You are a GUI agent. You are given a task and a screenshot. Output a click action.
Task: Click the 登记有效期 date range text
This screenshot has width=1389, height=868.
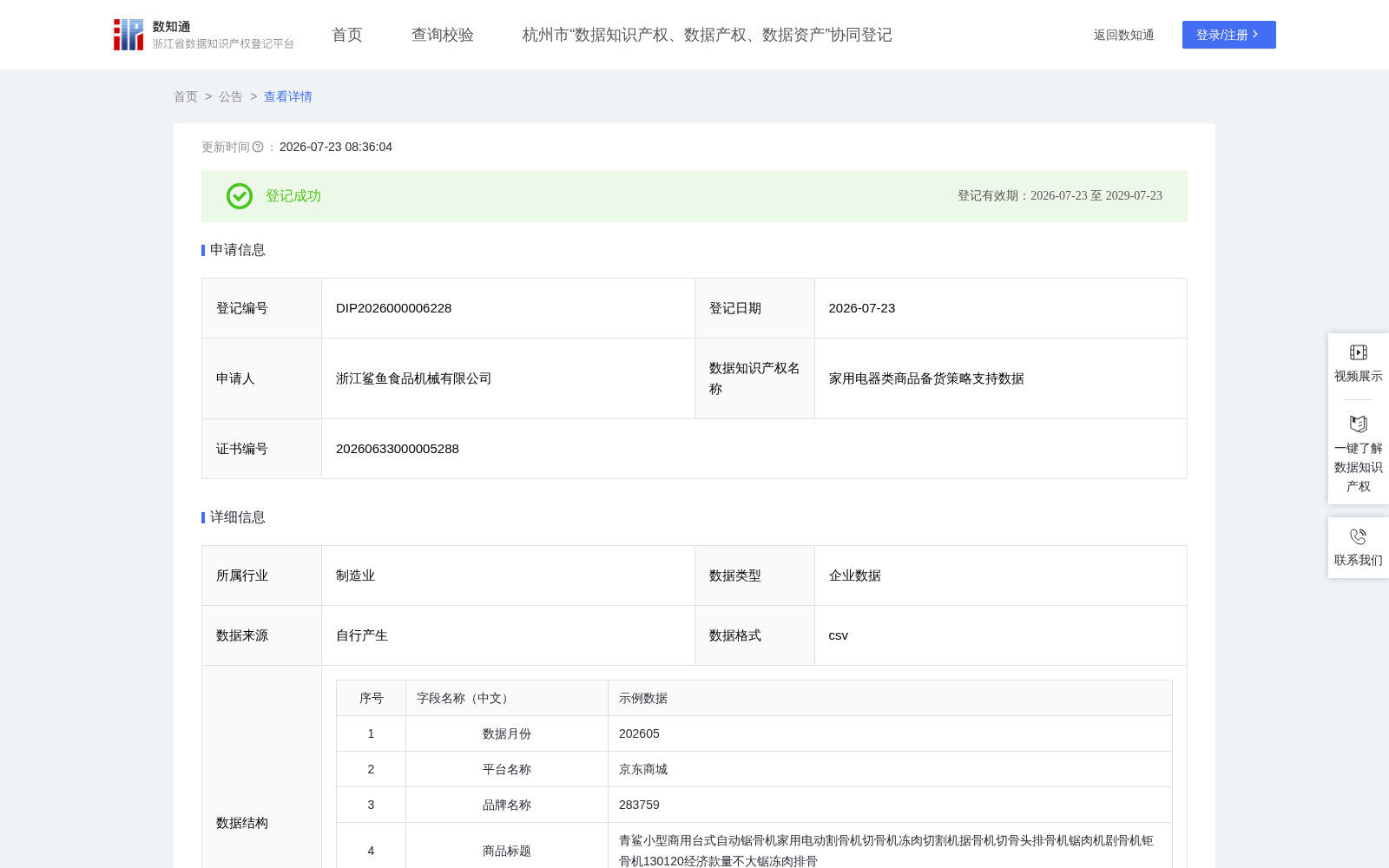(1060, 196)
